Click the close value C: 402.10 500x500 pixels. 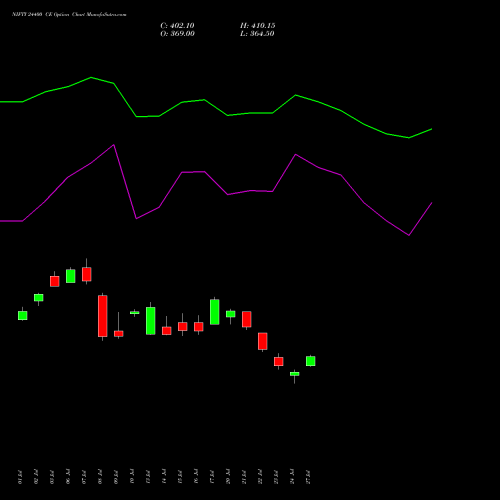[177, 26]
